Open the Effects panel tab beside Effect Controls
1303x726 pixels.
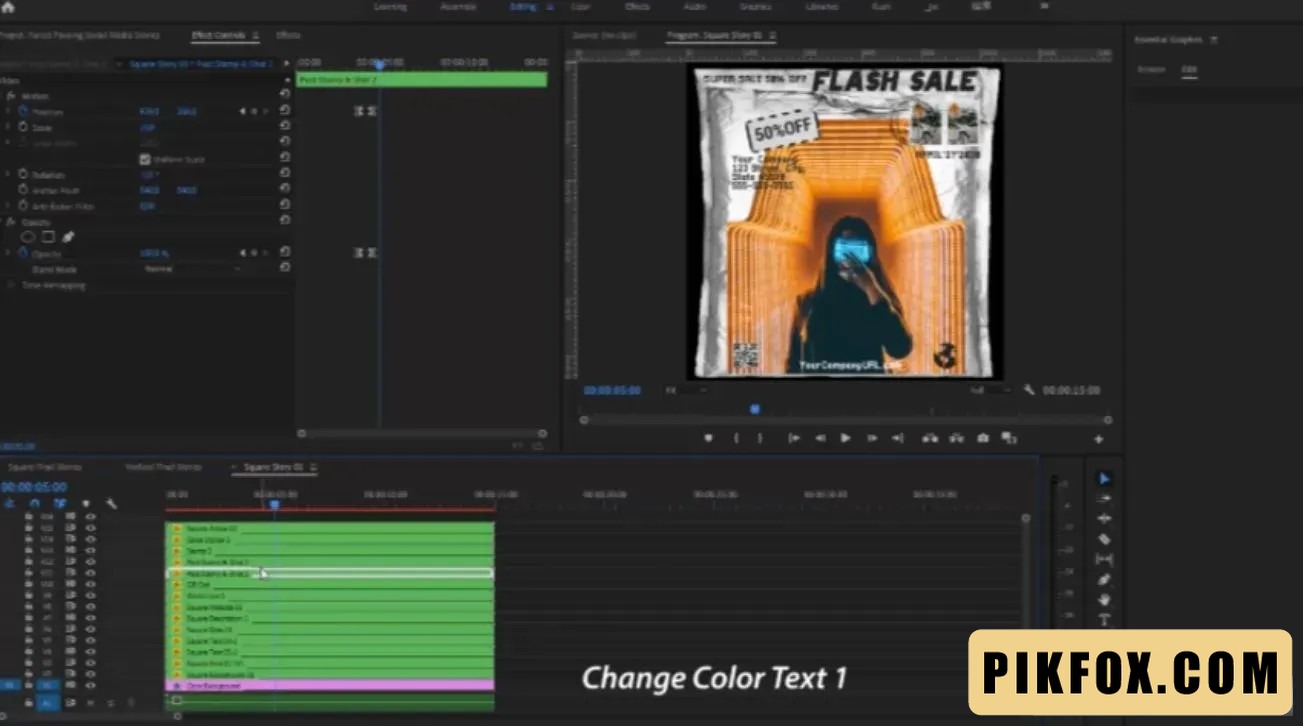click(x=288, y=35)
